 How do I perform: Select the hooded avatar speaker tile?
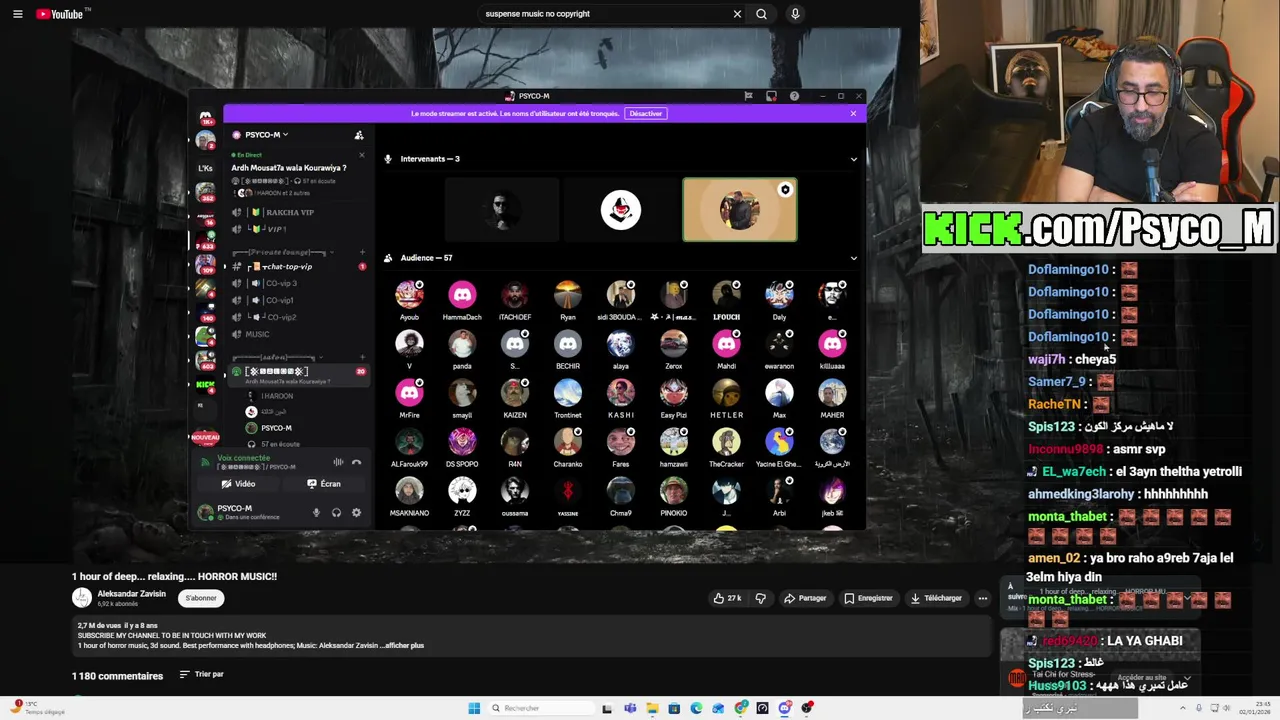(x=620, y=210)
